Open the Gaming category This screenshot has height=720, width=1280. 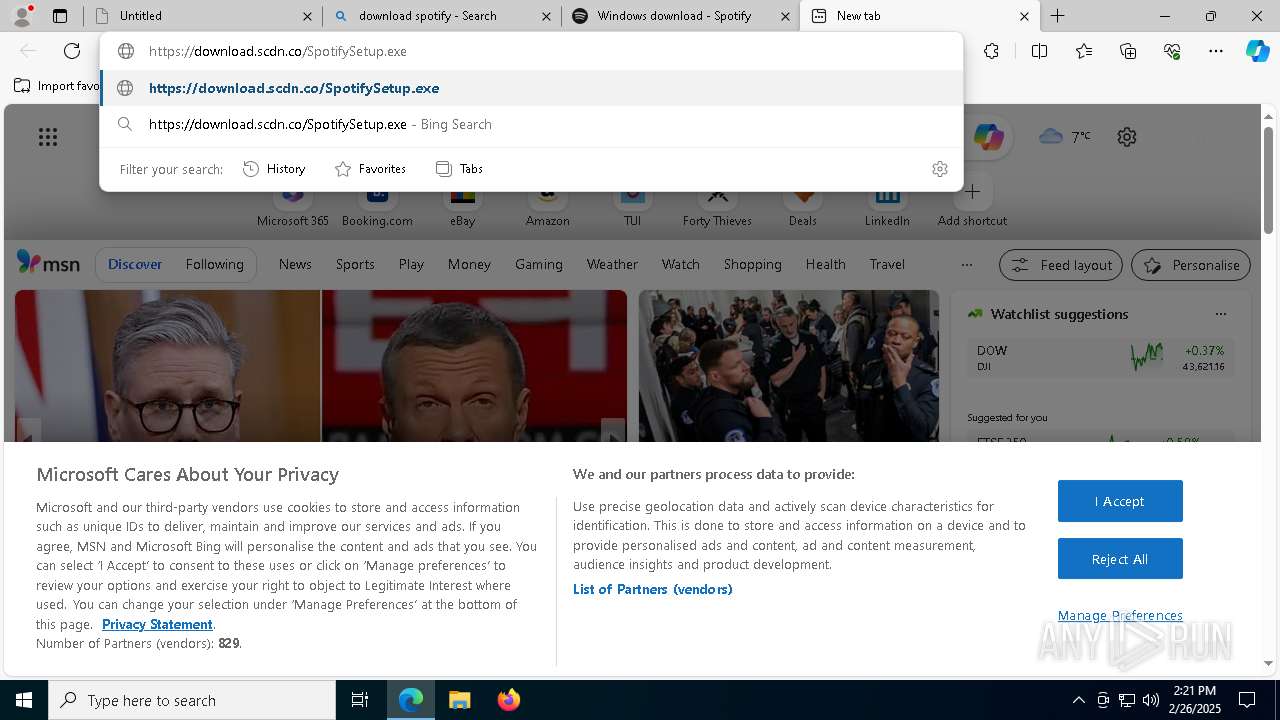539,264
